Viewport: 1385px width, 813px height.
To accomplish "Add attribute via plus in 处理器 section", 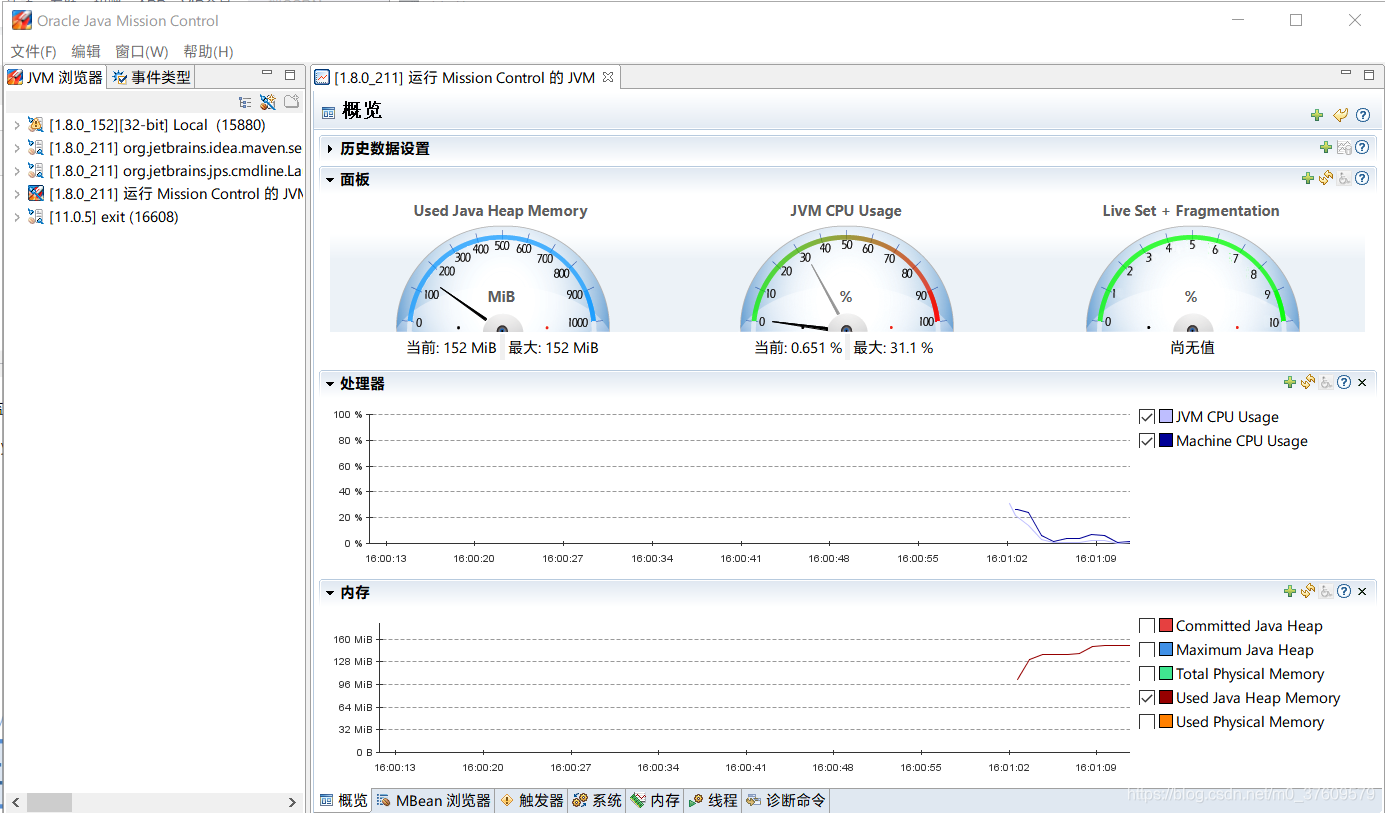I will pos(1290,382).
